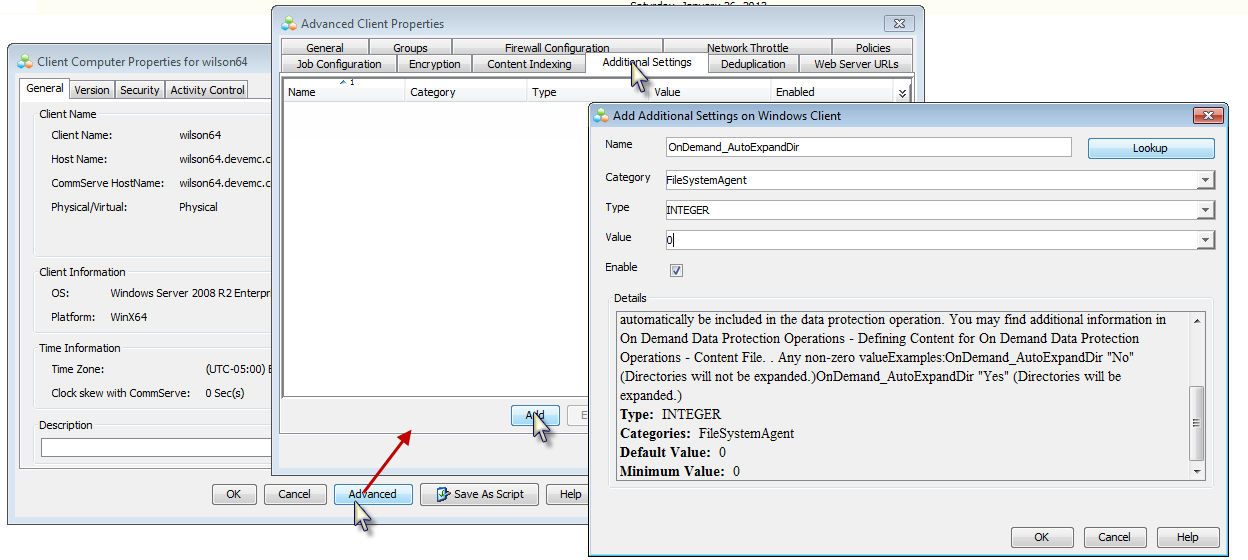Open the Value dropdown list arrow
1248x560 pixels.
(x=1206, y=240)
